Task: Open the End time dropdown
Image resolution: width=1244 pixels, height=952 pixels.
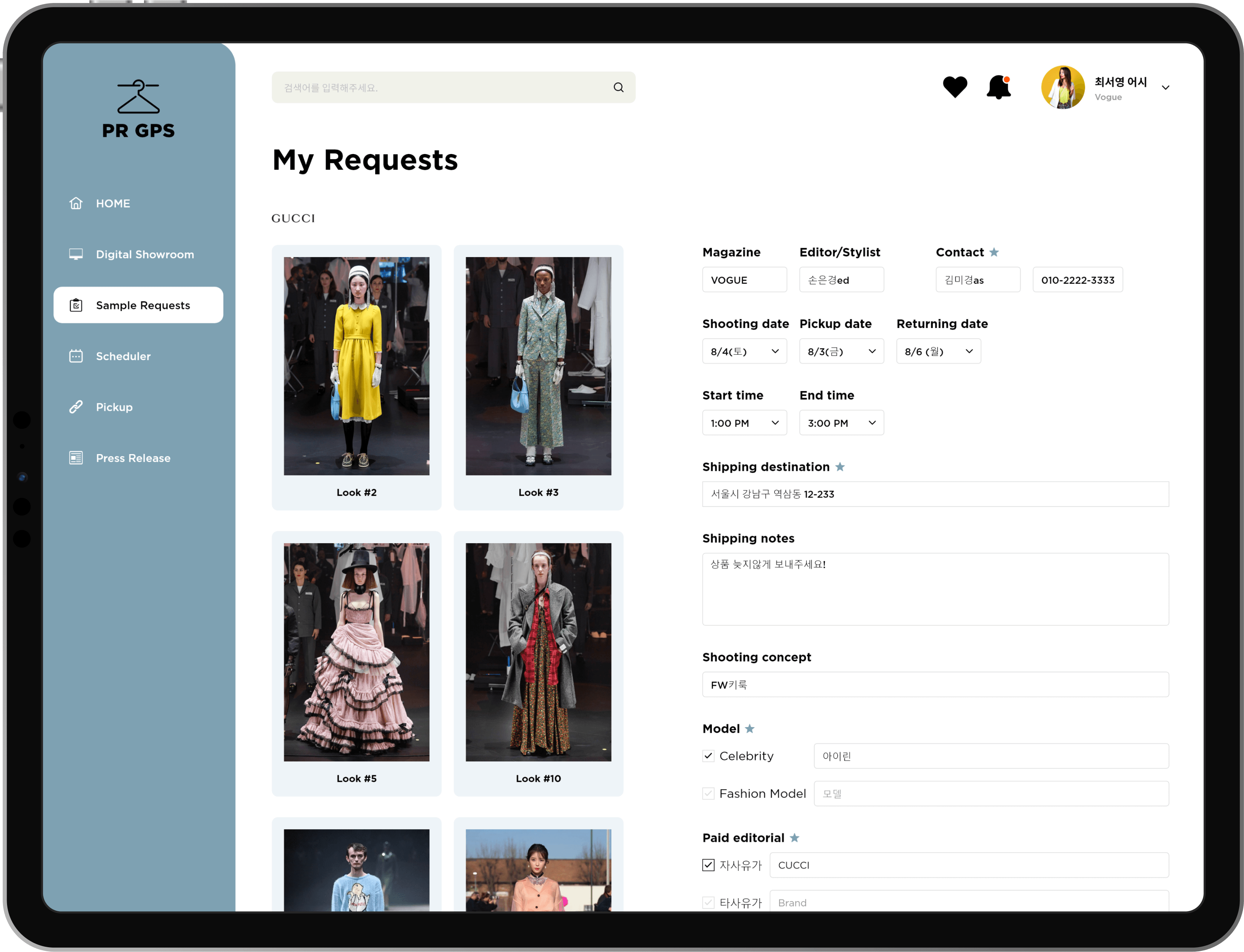Action: coord(841,423)
